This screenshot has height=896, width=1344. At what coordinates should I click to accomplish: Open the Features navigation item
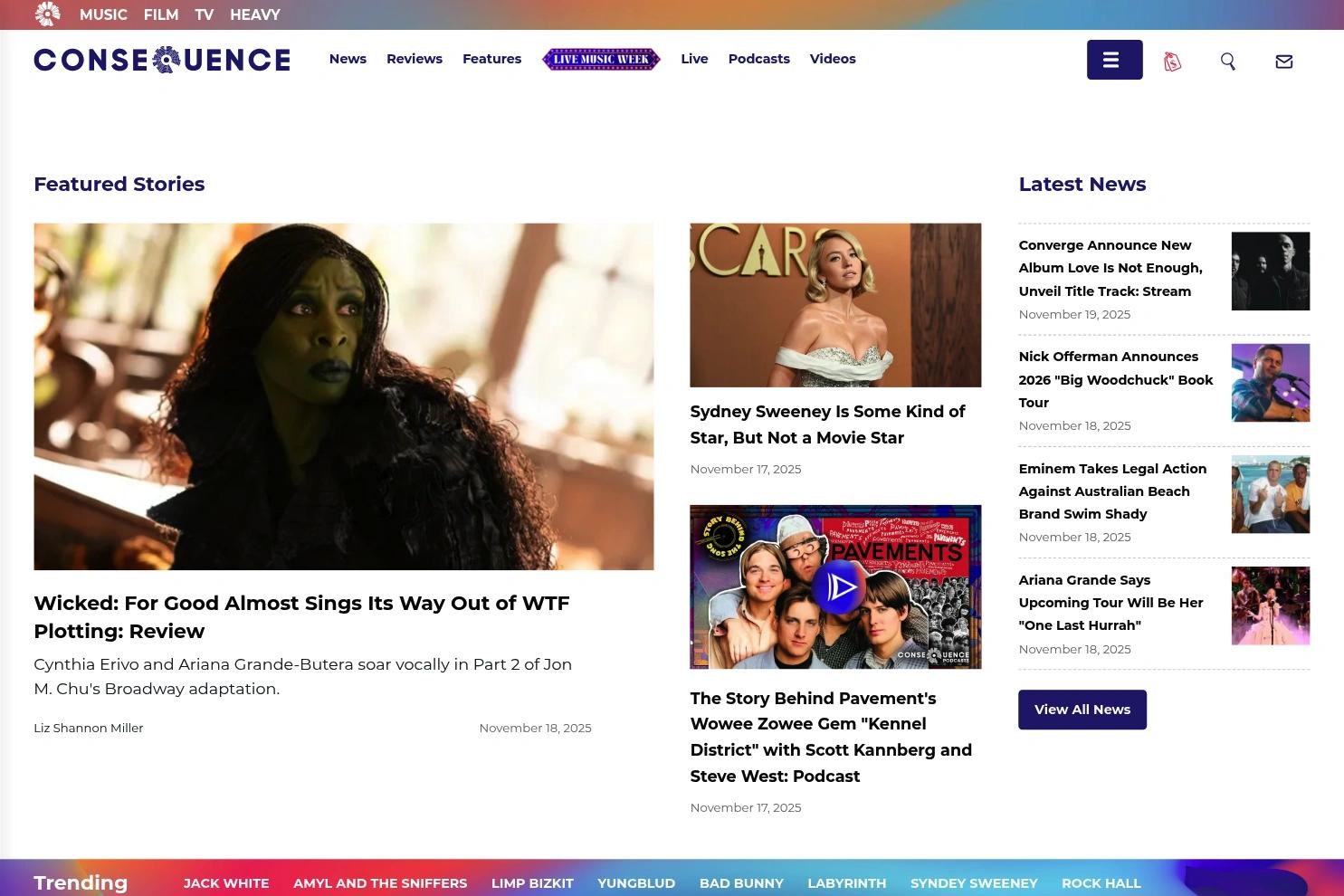(x=491, y=59)
